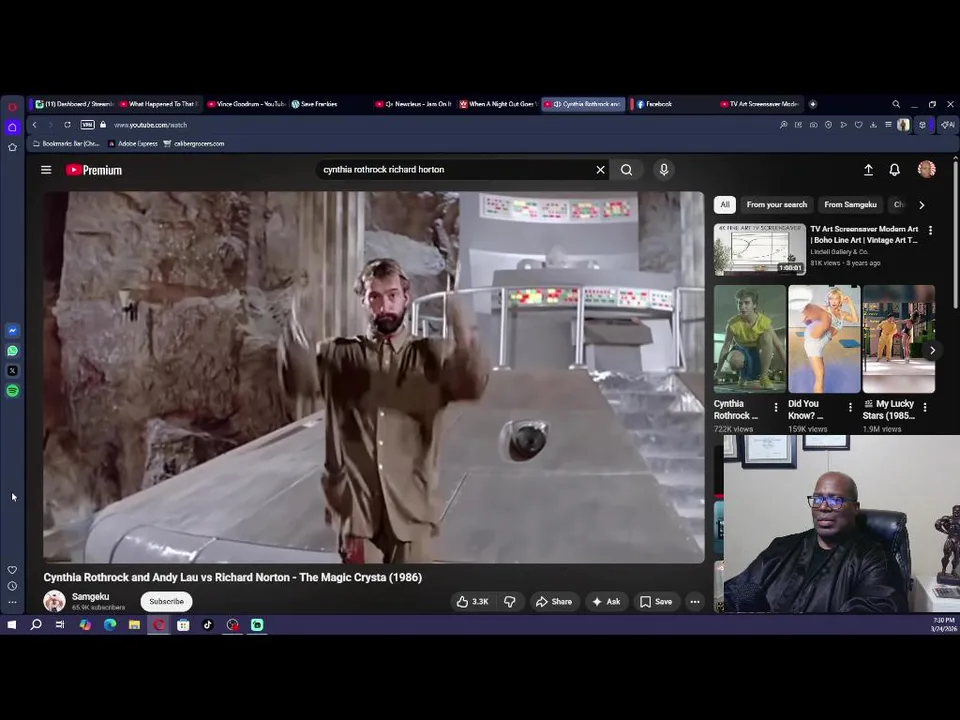This screenshot has height=720, width=960.
Task: Open sidebar heart bookmarks icon
Action: 12,570
